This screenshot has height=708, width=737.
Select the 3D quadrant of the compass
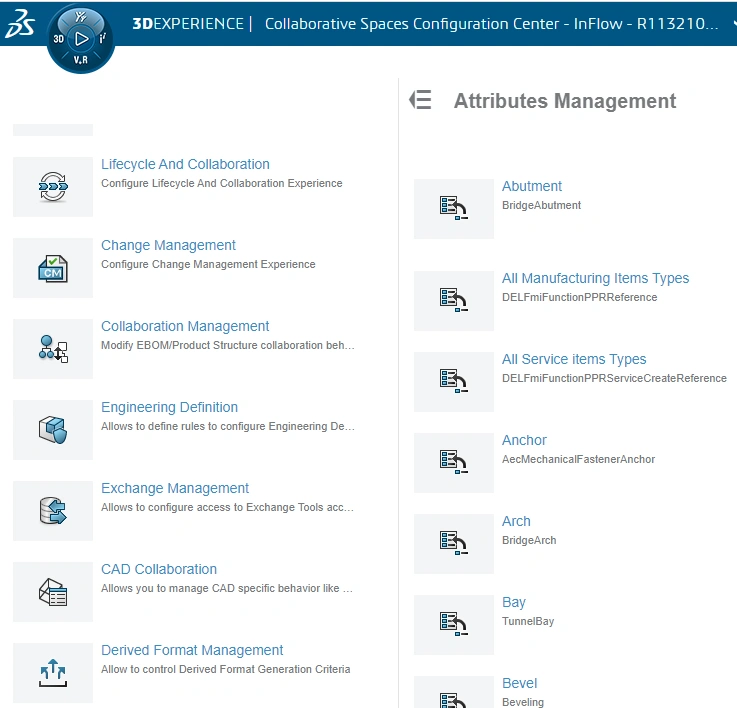[58, 39]
